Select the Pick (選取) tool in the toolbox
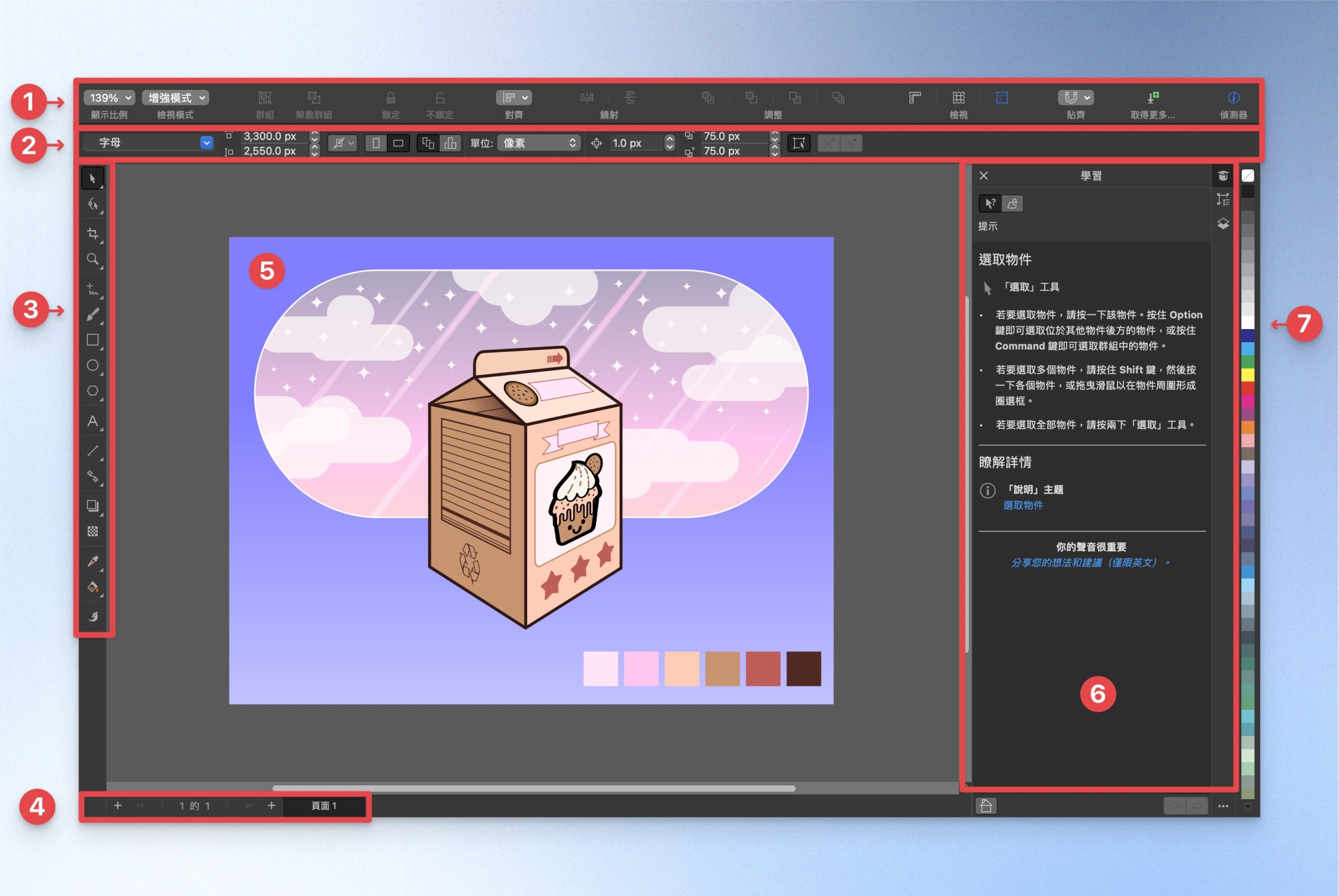This screenshot has height=896, width=1339. [93, 178]
